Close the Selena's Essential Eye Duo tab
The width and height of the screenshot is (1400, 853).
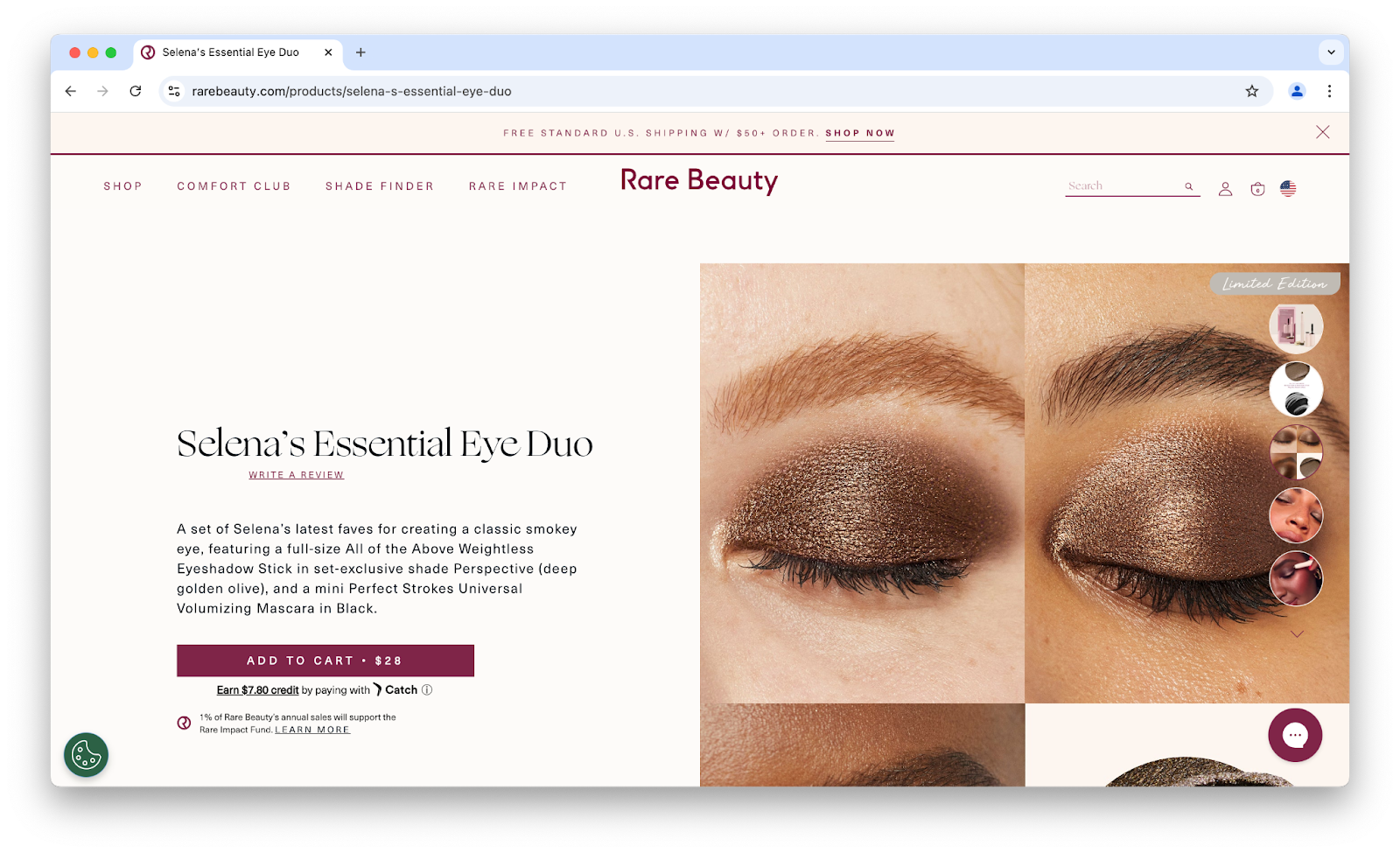328,52
